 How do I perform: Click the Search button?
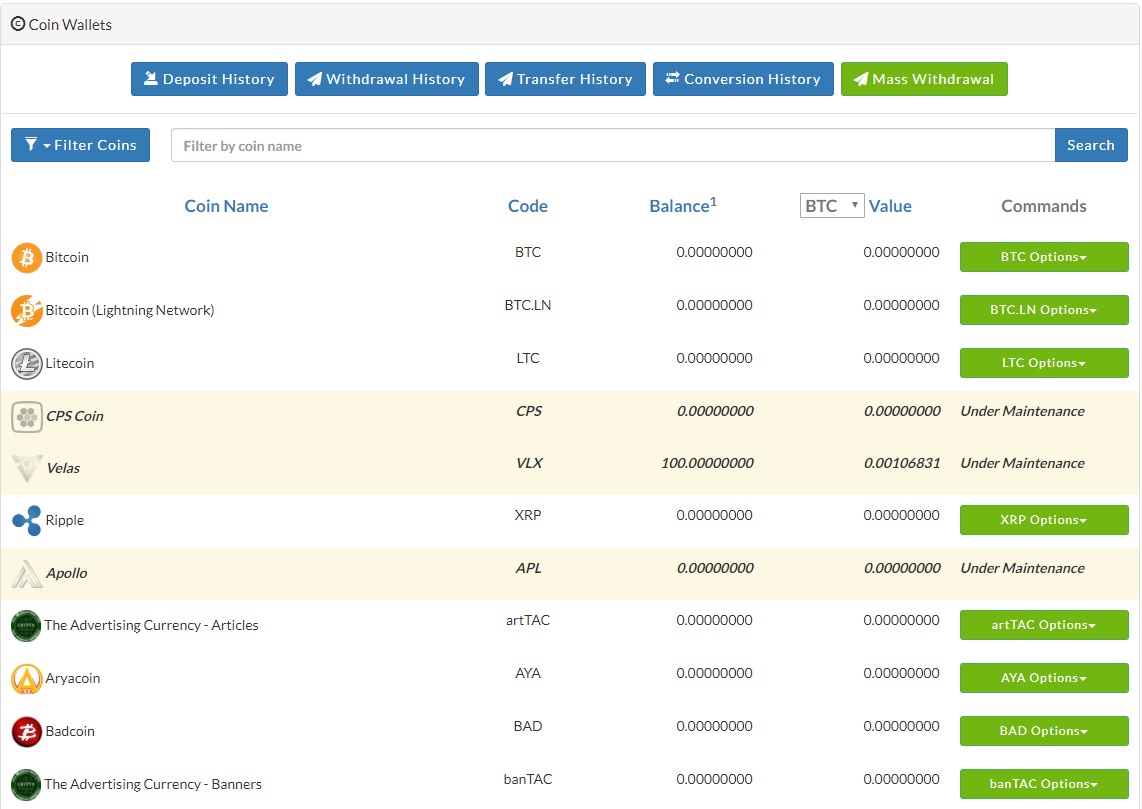click(x=1091, y=145)
